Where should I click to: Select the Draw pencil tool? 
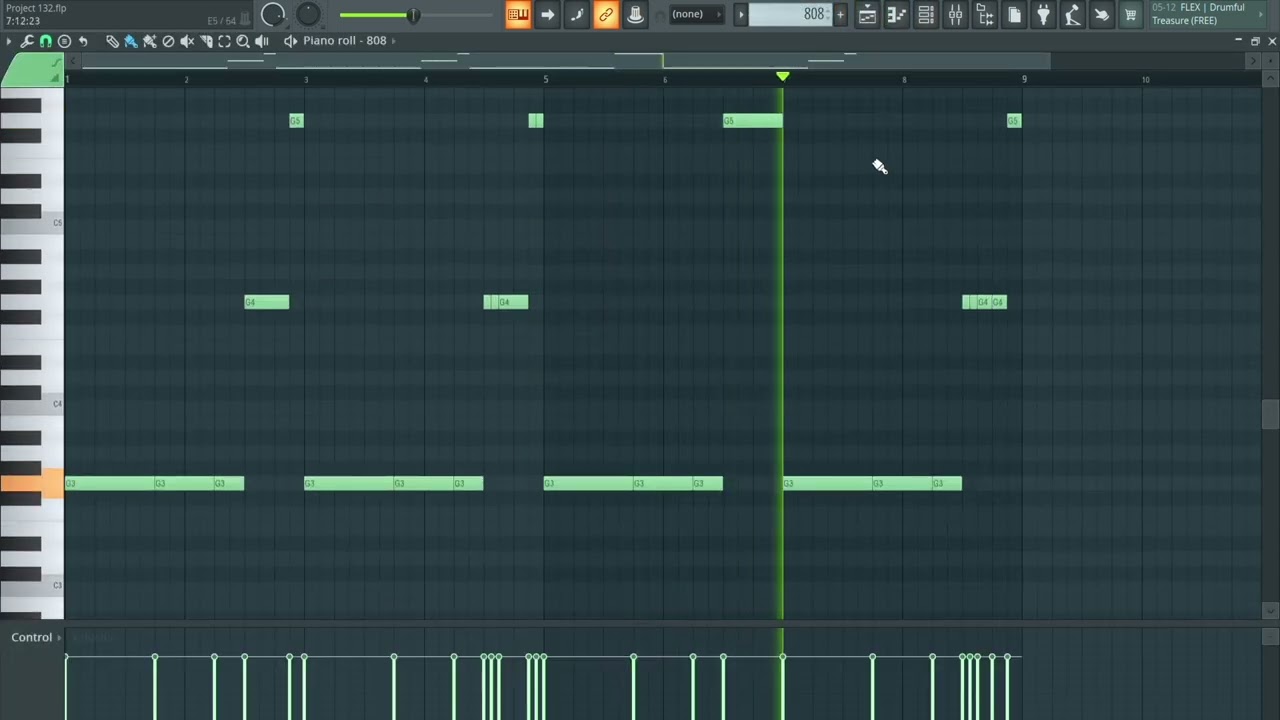pos(112,41)
